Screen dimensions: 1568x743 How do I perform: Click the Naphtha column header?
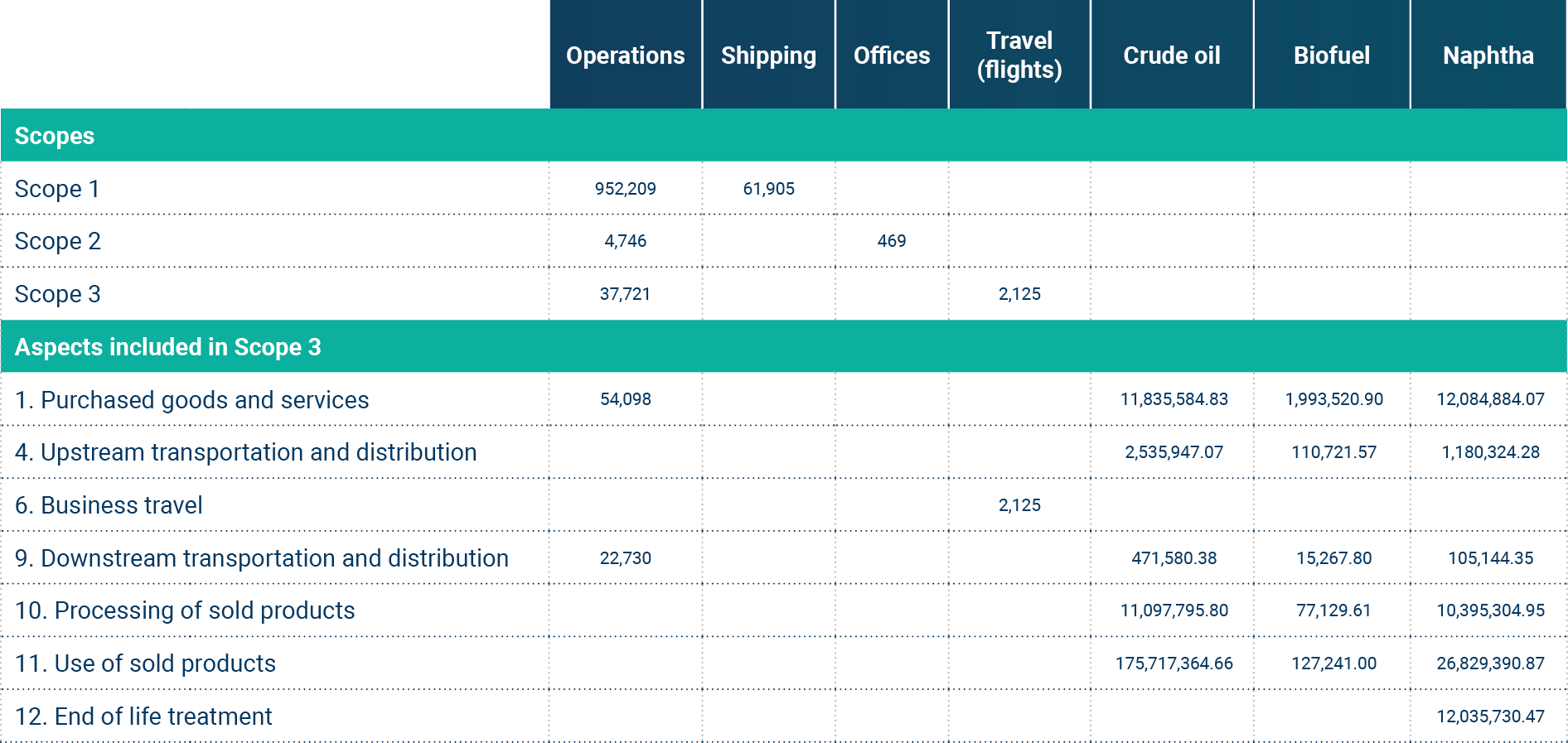coord(1488,55)
